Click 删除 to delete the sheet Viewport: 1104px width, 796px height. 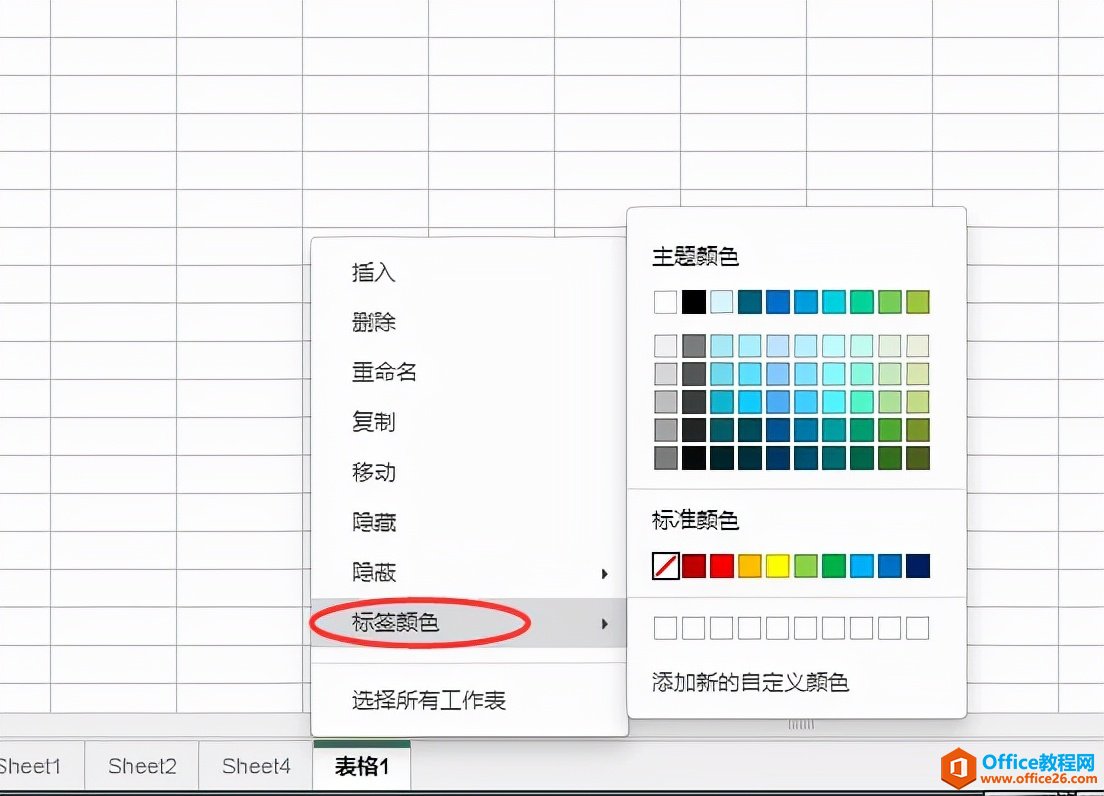click(373, 321)
